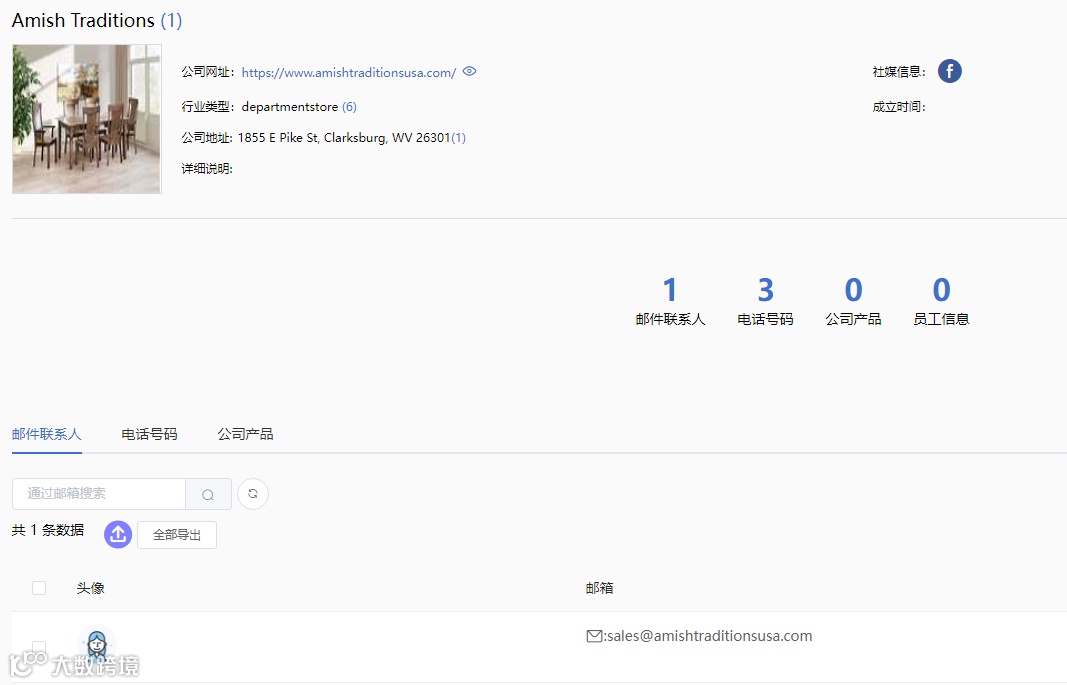
Task: Click the departmentstore industry text
Action: coord(290,107)
